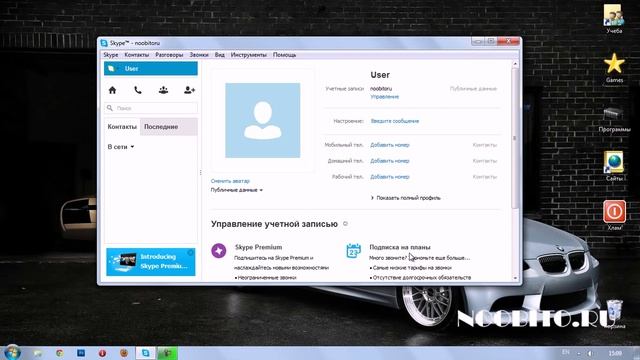Open the Skype menu

click(x=111, y=55)
